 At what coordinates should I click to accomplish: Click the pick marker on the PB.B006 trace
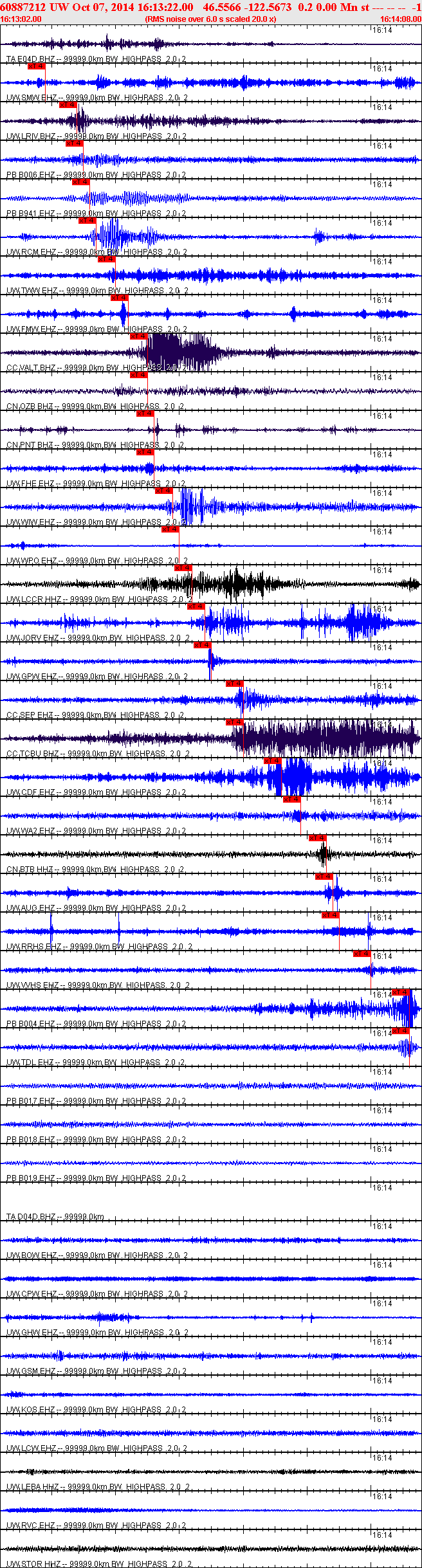pos(74,143)
